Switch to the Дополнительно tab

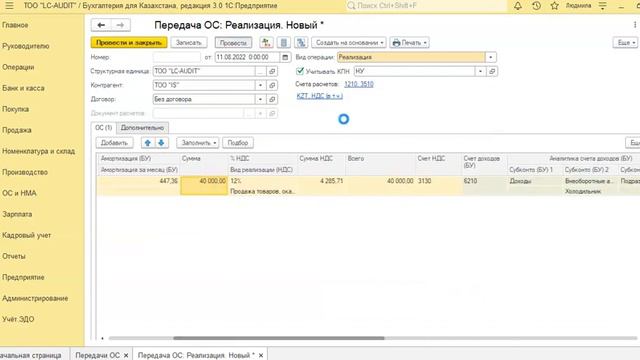click(x=142, y=128)
